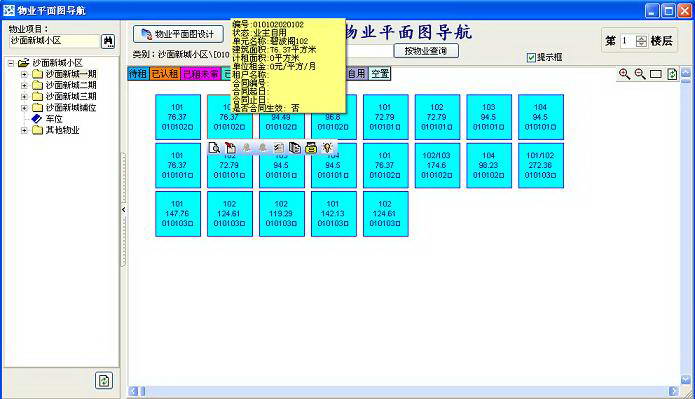
Task: Select unit 103 with area 94.5 in top row
Action: pyautogui.click(x=489, y=117)
